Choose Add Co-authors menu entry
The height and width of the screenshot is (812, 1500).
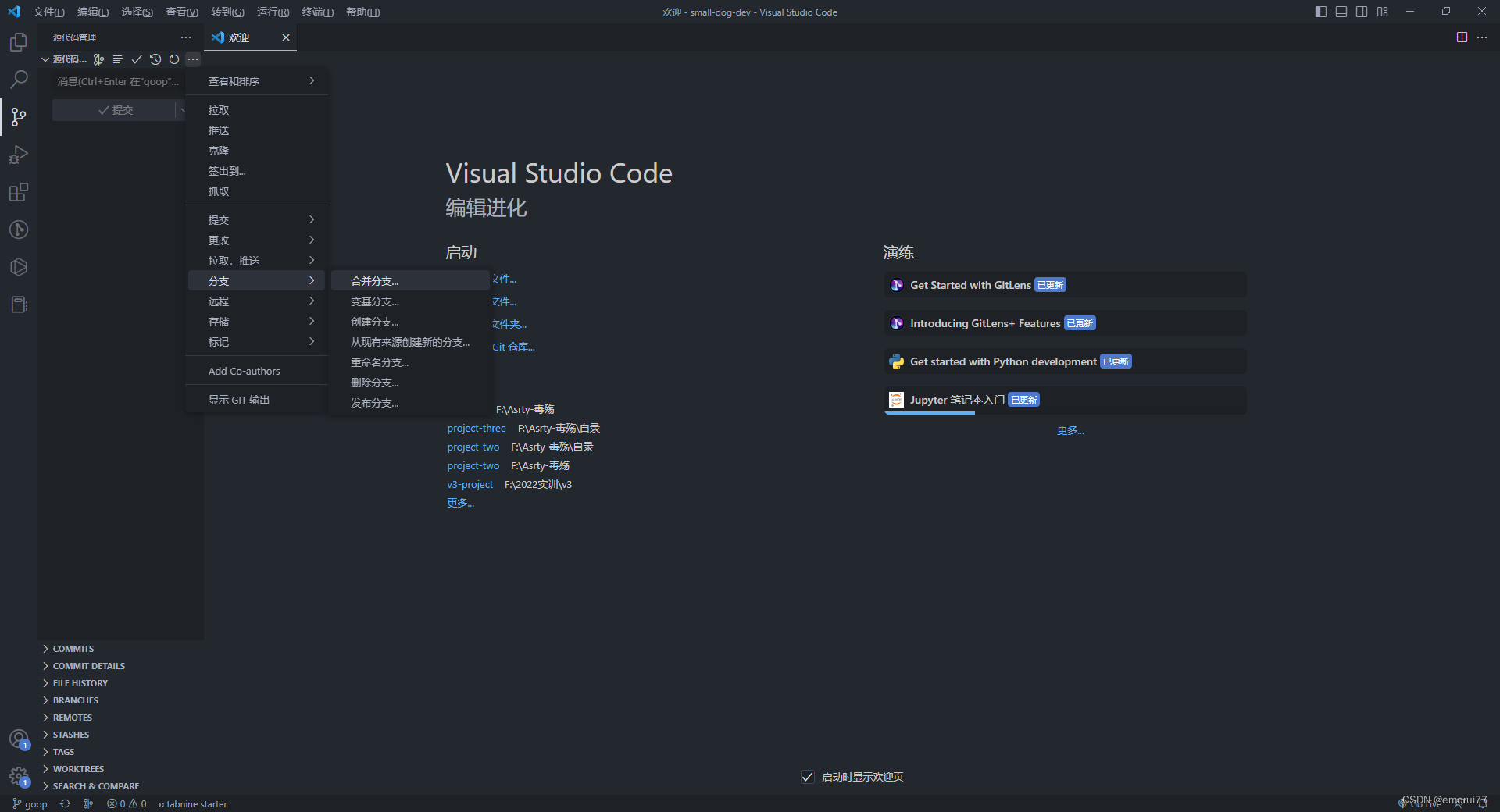pyautogui.click(x=256, y=371)
